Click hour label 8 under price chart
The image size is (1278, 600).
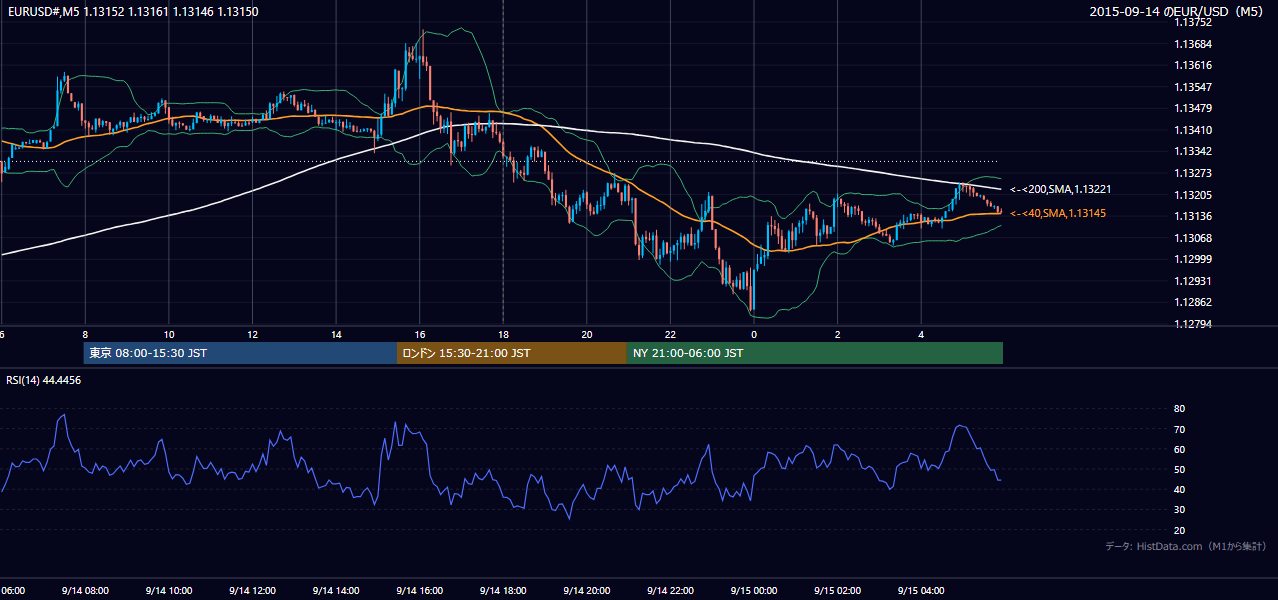(x=85, y=335)
